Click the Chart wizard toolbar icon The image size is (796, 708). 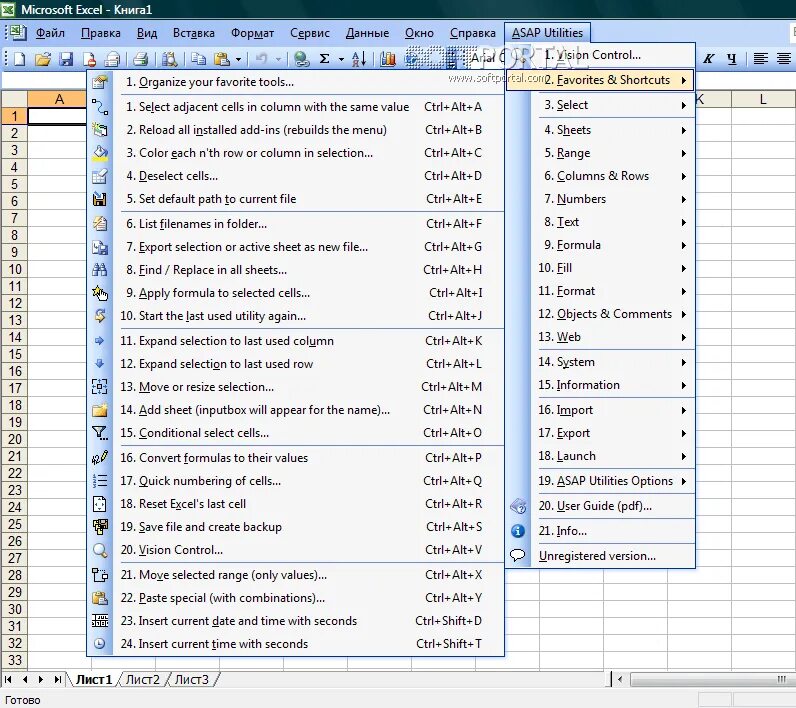(387, 59)
